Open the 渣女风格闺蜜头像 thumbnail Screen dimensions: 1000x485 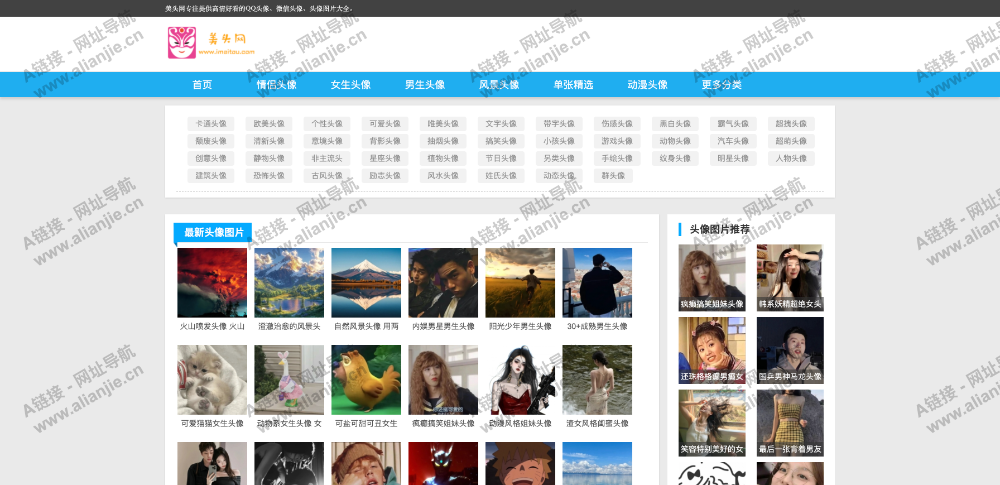[597, 380]
